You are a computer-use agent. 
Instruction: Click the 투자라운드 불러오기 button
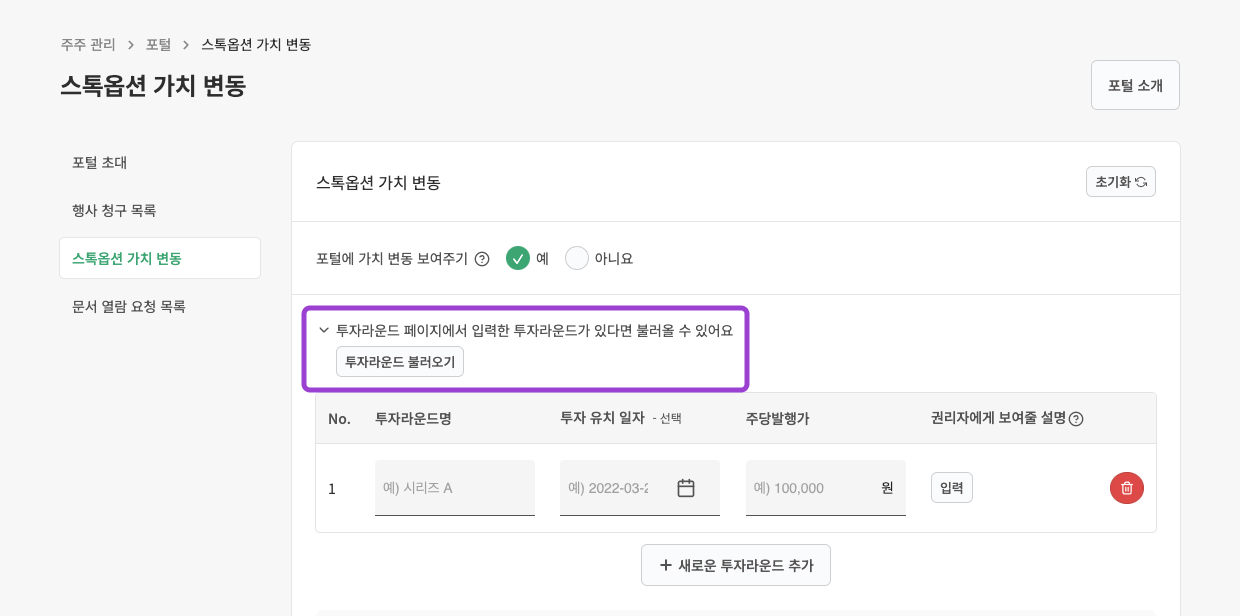coord(399,362)
